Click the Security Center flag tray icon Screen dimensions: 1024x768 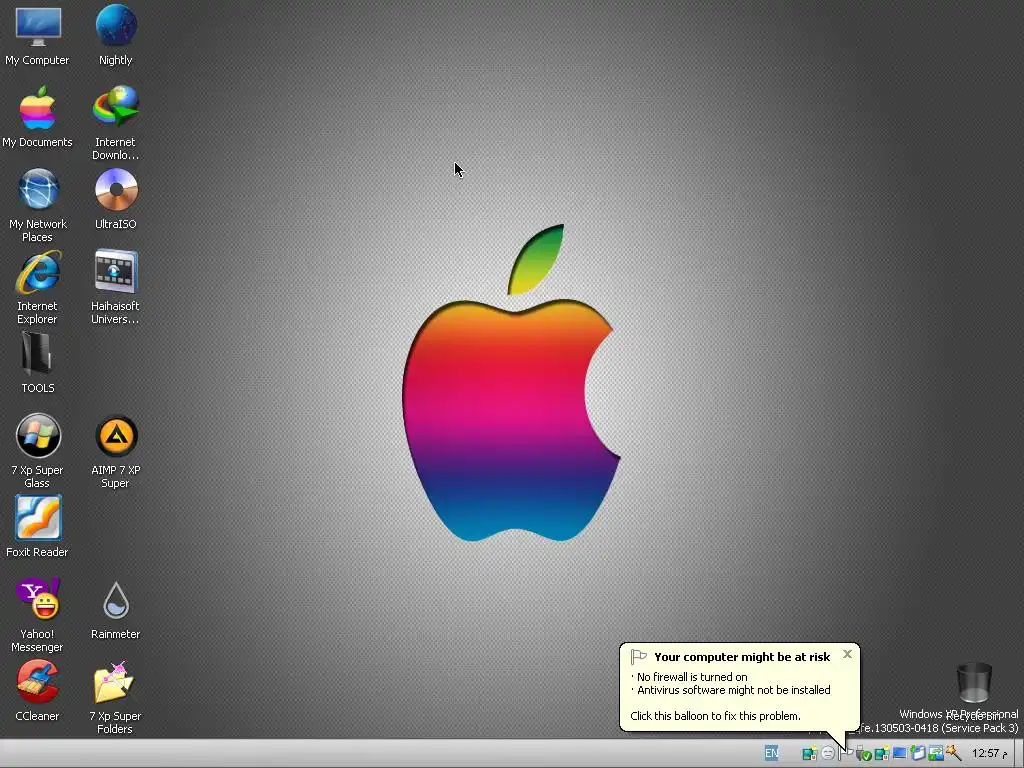pyautogui.click(x=846, y=753)
